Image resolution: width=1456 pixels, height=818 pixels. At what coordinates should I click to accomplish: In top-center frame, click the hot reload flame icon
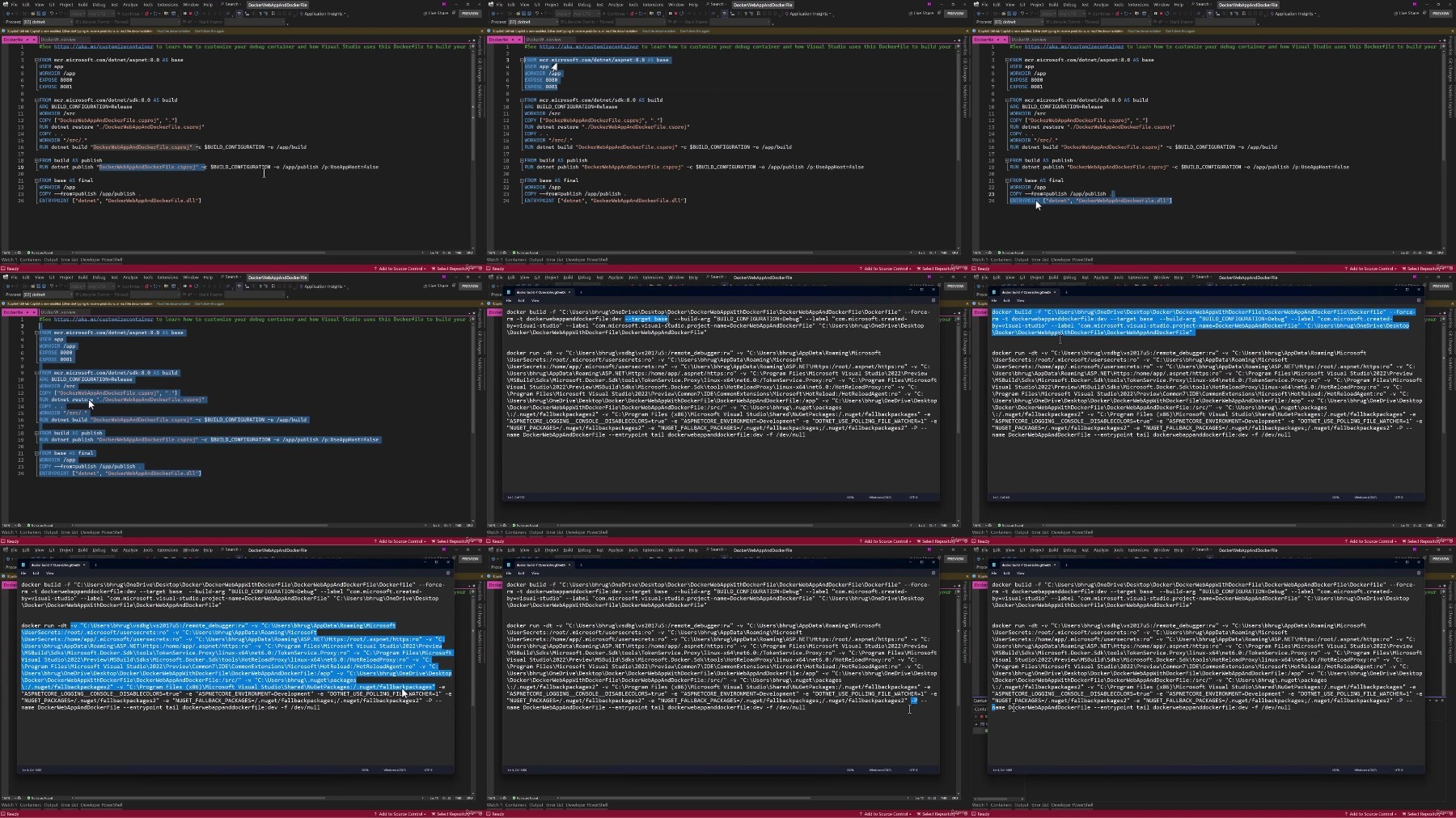click(x=631, y=13)
